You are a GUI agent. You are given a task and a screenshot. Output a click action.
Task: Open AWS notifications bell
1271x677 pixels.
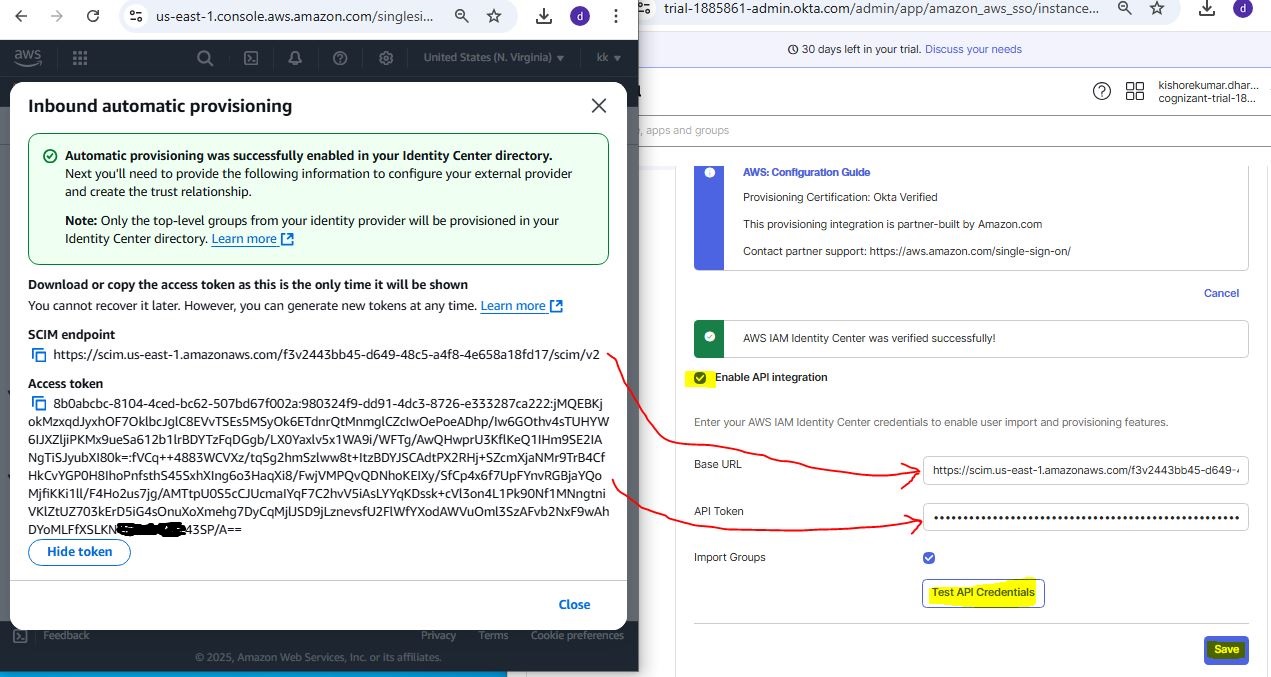tap(295, 58)
